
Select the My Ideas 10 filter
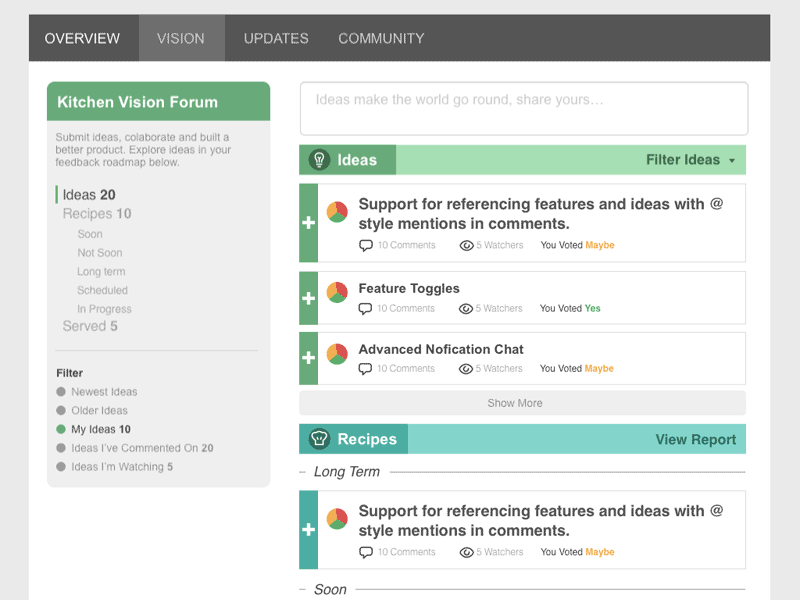(93, 430)
